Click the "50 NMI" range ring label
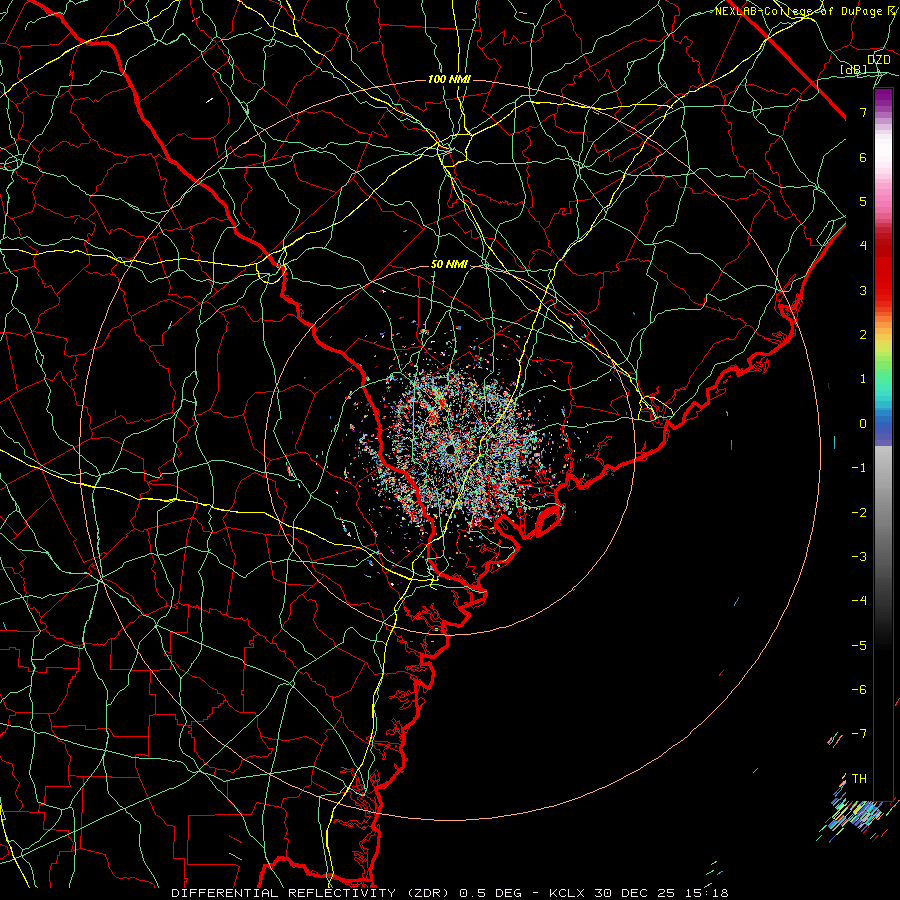Screen dimensions: 900x900 pyautogui.click(x=449, y=265)
